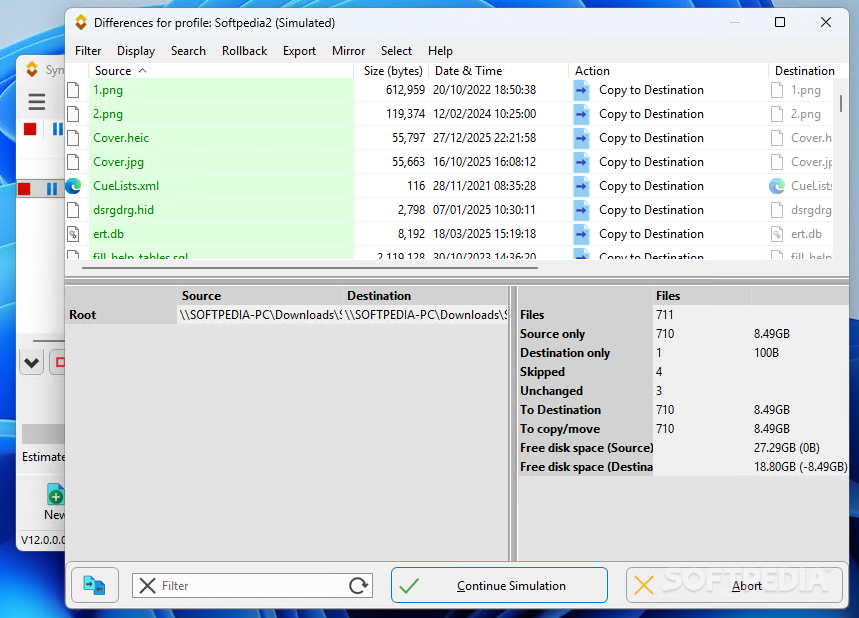Click the copy arrow icon for Cover.jpg

(x=581, y=162)
